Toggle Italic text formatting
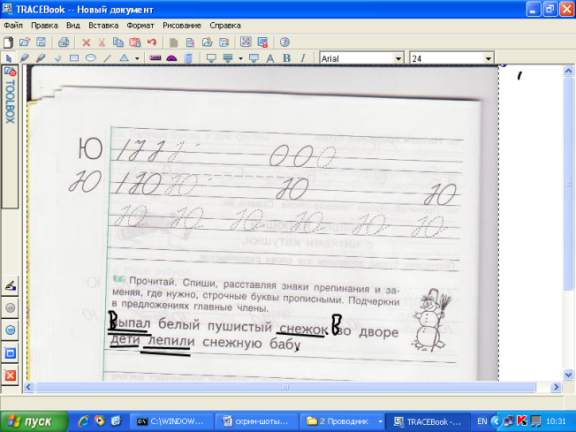The image size is (576, 432). pos(303,58)
